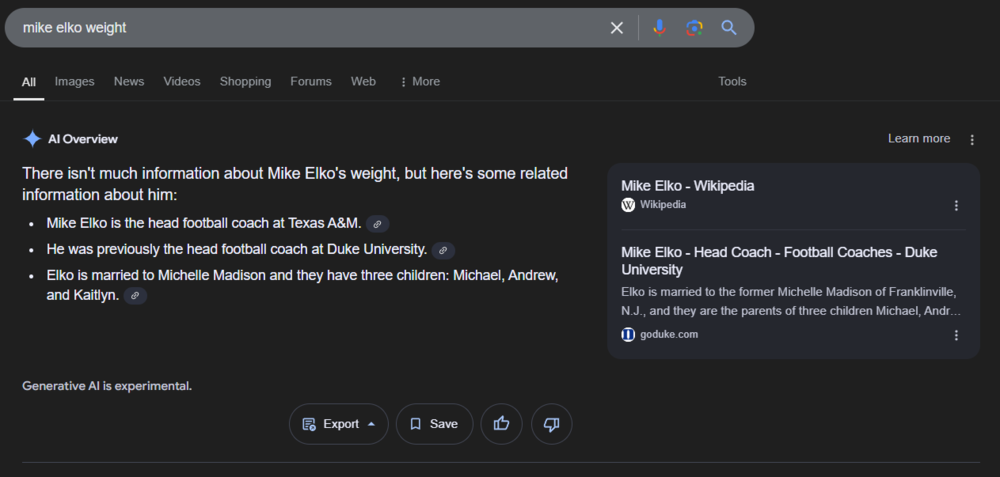Click the Learn more link

(x=919, y=139)
